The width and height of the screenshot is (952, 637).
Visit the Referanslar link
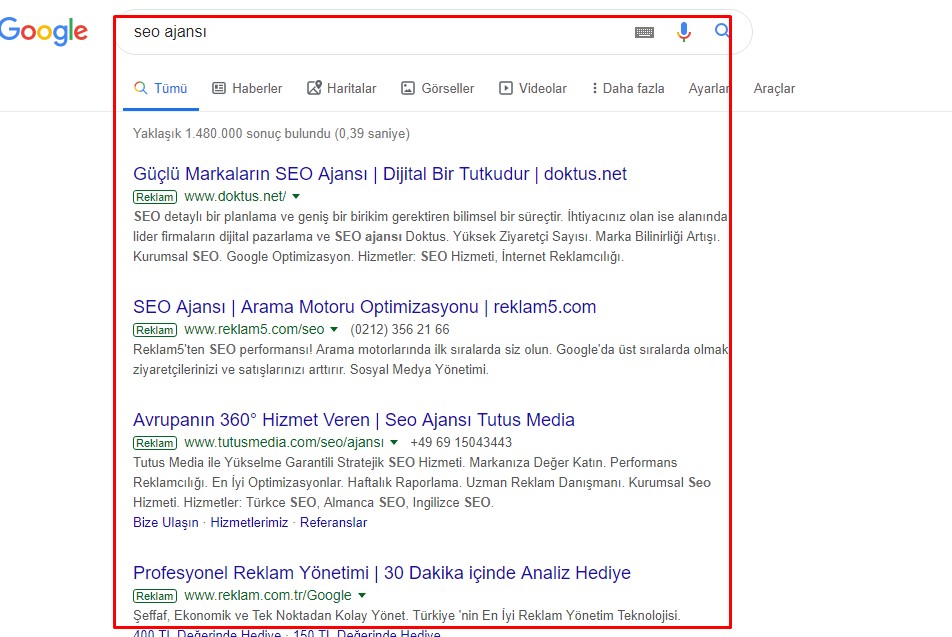pyautogui.click(x=333, y=522)
